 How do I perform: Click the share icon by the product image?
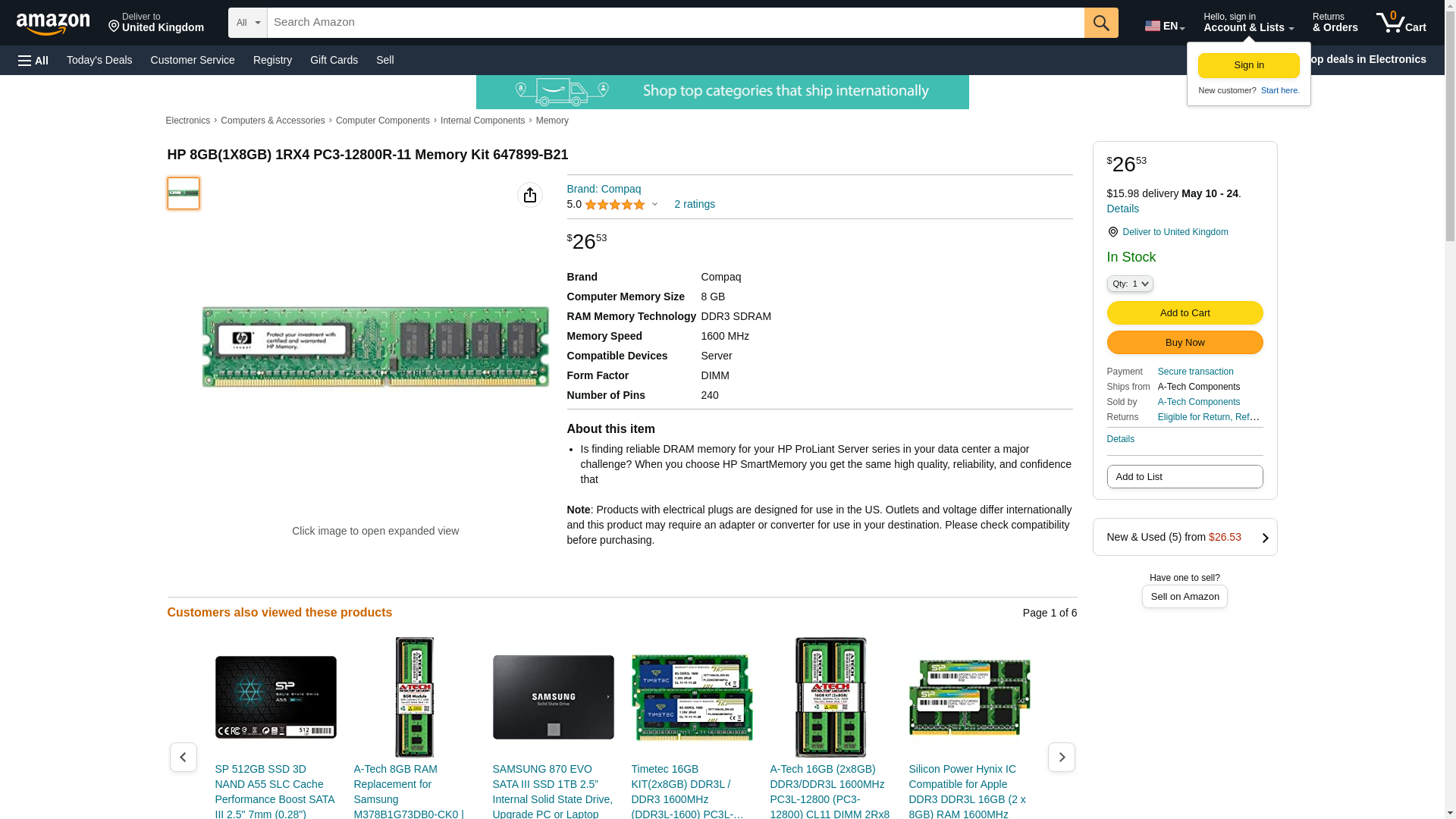(529, 195)
